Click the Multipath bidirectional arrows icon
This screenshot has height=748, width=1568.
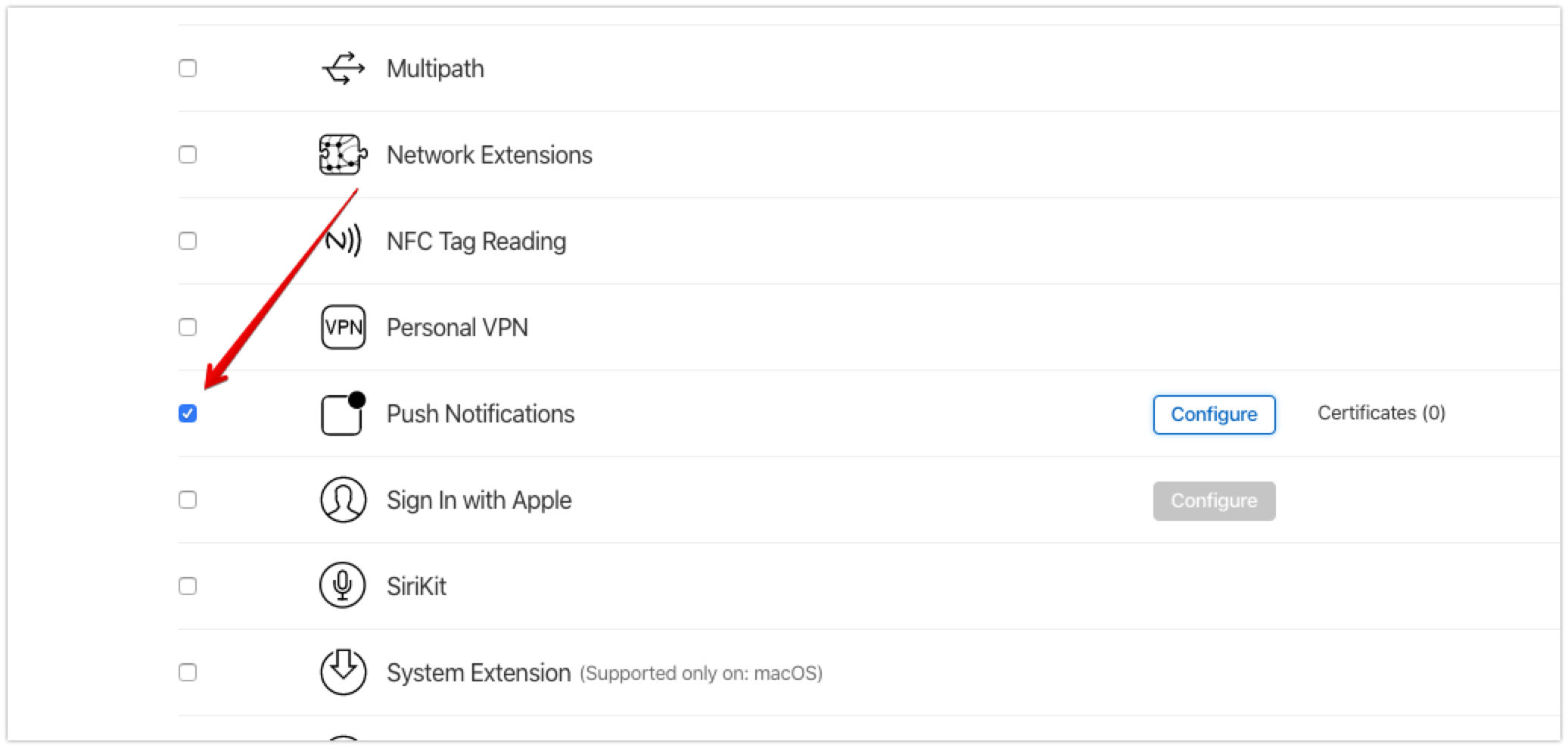pyautogui.click(x=342, y=68)
